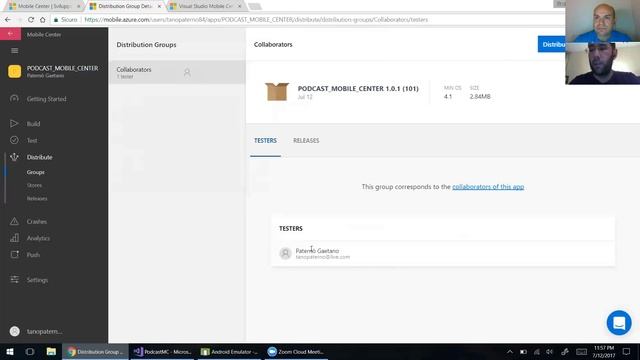Select Distribute in the sidebar
This screenshot has height=360, width=640.
(39, 157)
